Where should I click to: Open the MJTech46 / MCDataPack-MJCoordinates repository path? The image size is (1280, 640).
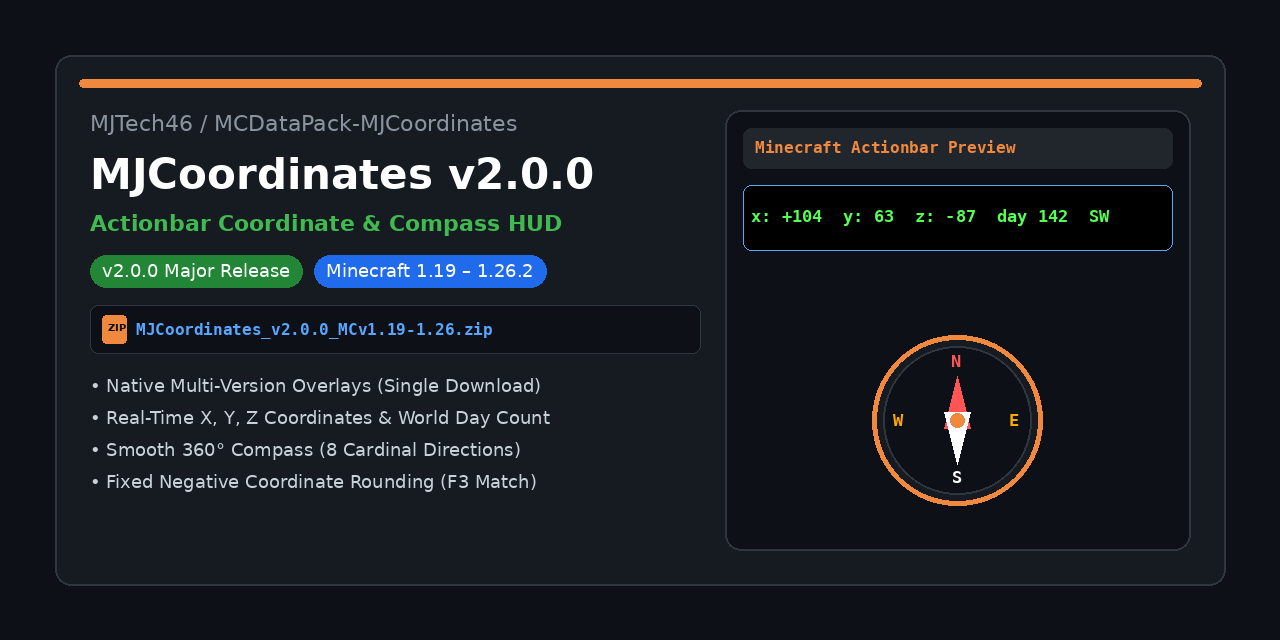point(303,124)
